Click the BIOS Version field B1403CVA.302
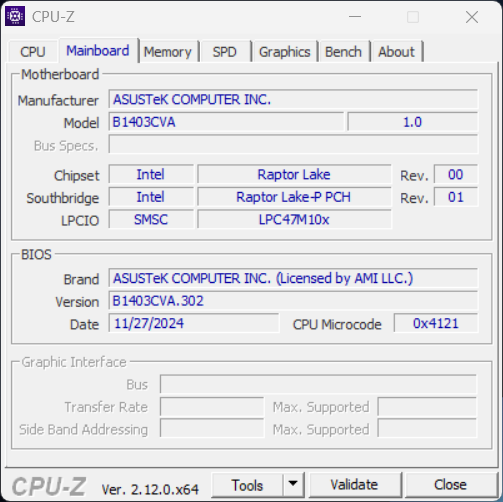Image resolution: width=503 pixels, height=502 pixels. click(293, 301)
